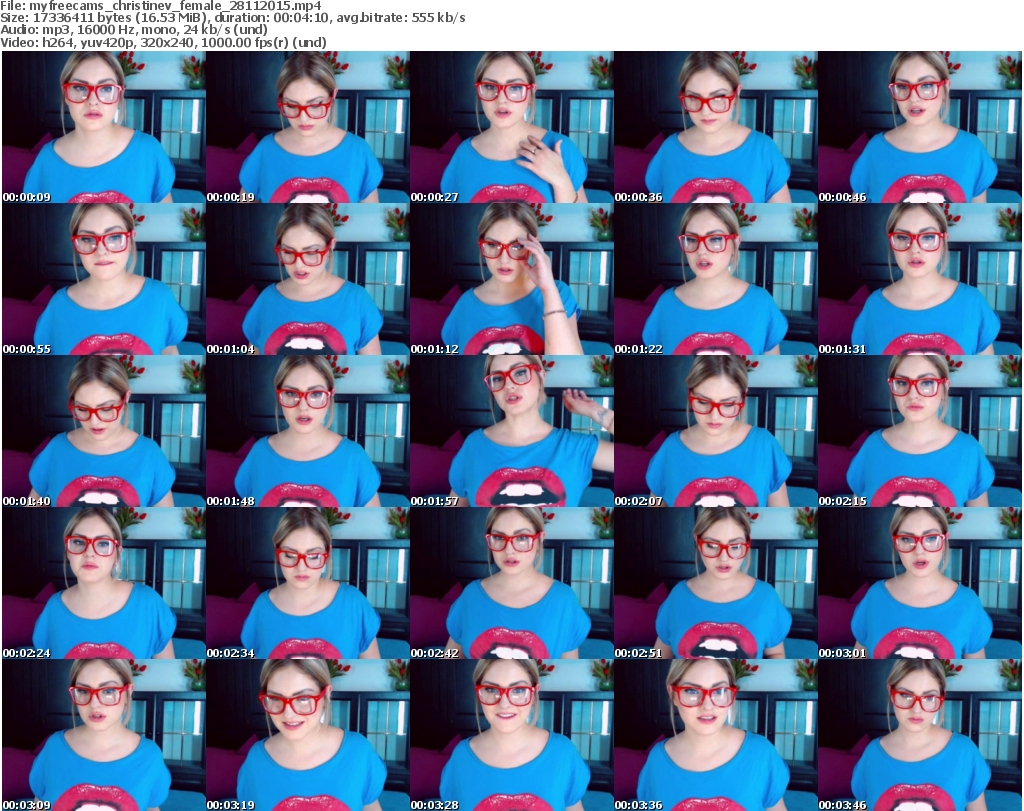
Task: Click the Audio mp3 16000 Hz info line
Action: point(134,30)
